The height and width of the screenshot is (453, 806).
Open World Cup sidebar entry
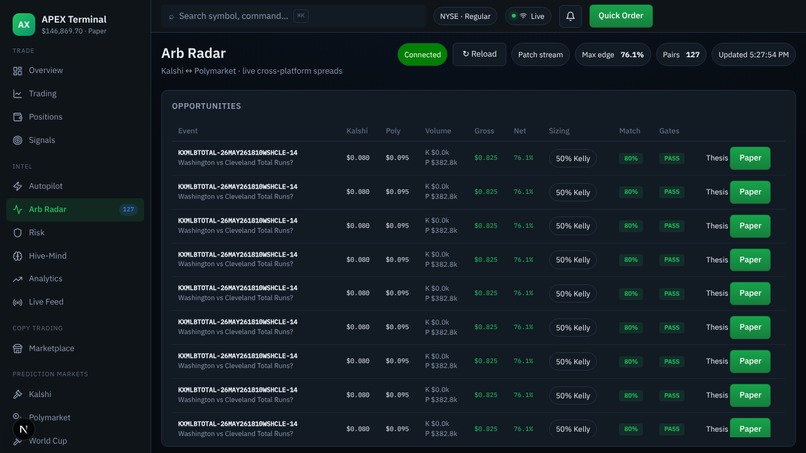tap(75, 441)
